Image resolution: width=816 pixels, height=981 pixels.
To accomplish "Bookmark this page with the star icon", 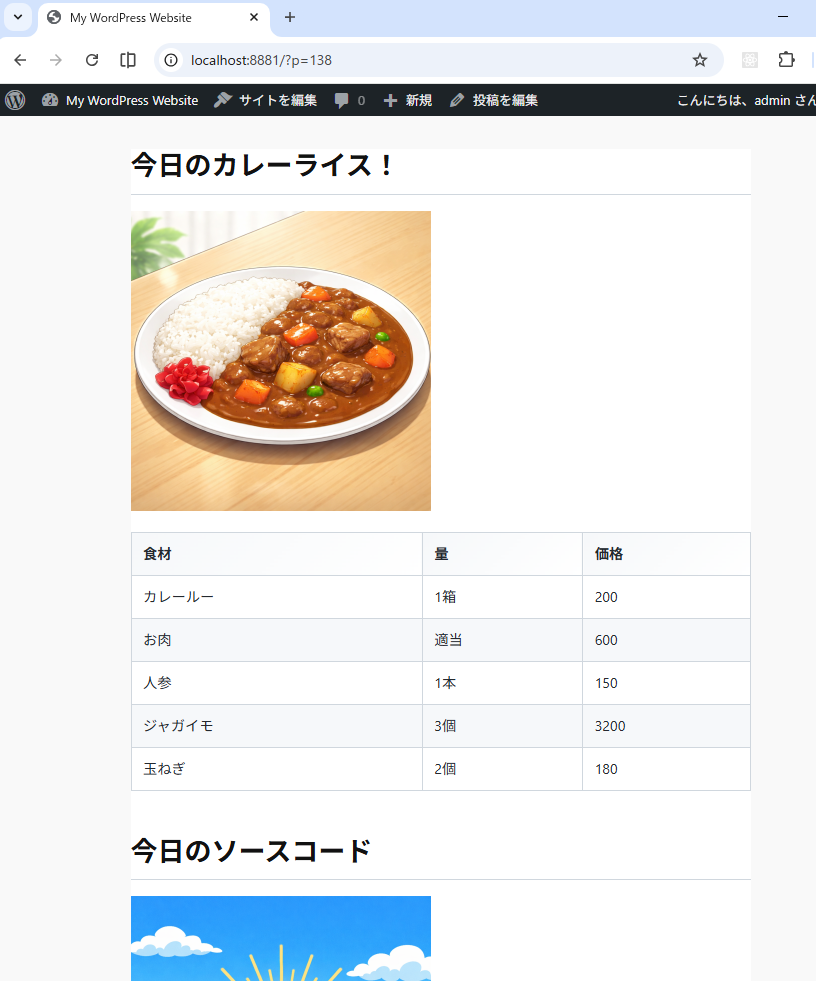I will click(700, 60).
